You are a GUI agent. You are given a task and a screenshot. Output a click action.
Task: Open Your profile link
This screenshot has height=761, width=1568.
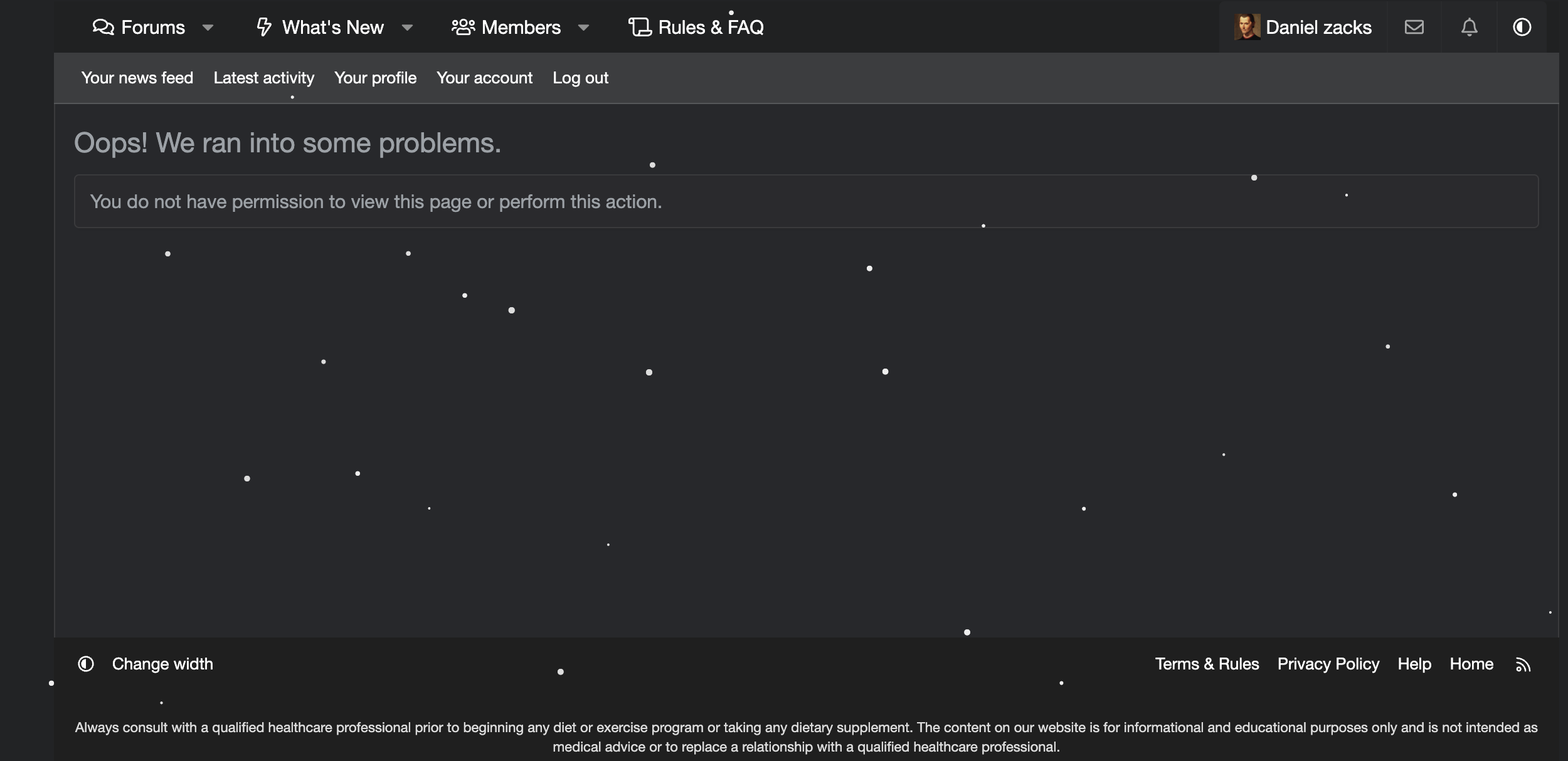375,78
